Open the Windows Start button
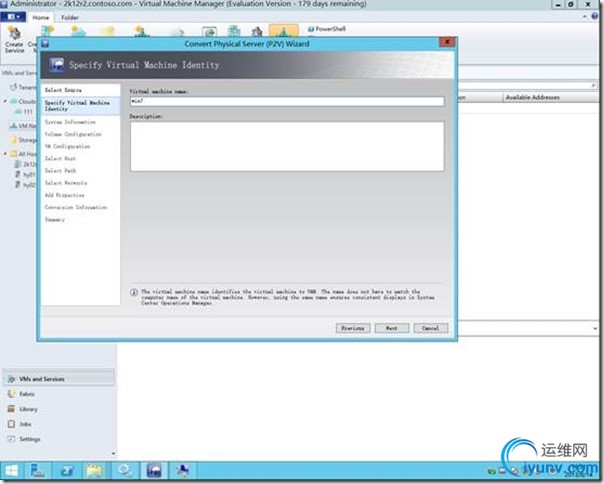Screen dimensions: 604x484 coord(12,471)
